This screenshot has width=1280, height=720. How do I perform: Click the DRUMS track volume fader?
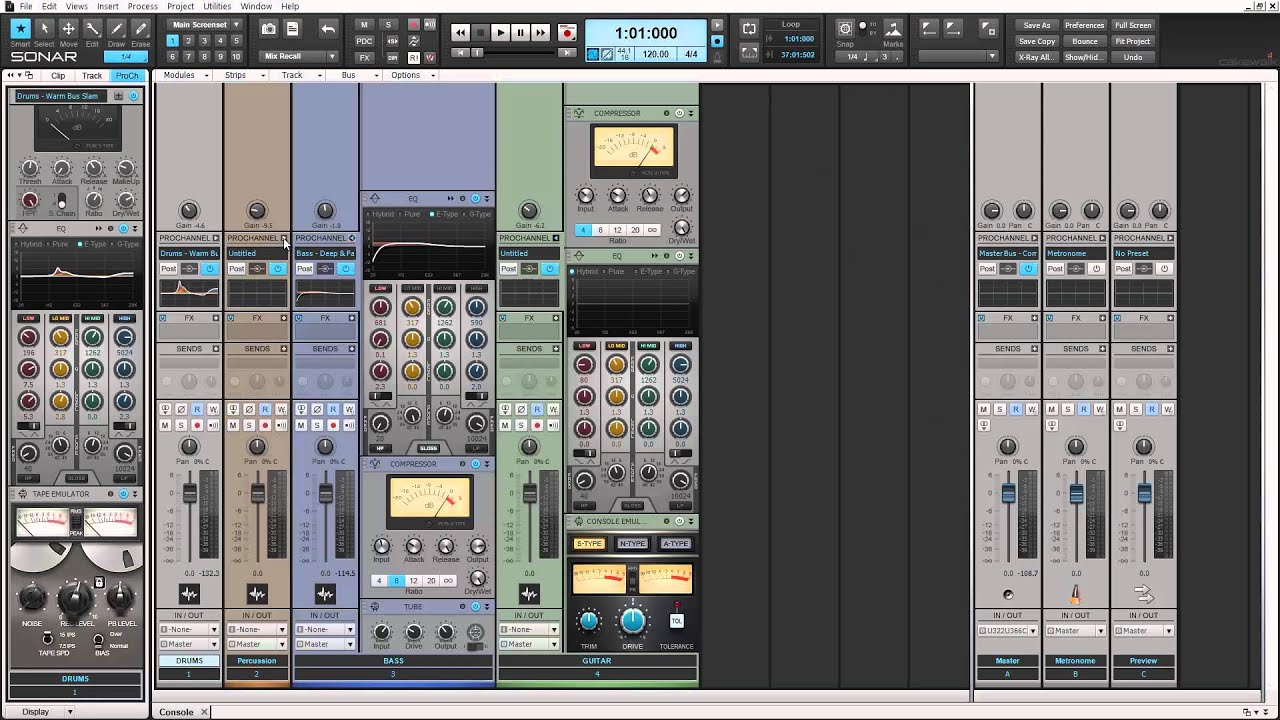189,494
